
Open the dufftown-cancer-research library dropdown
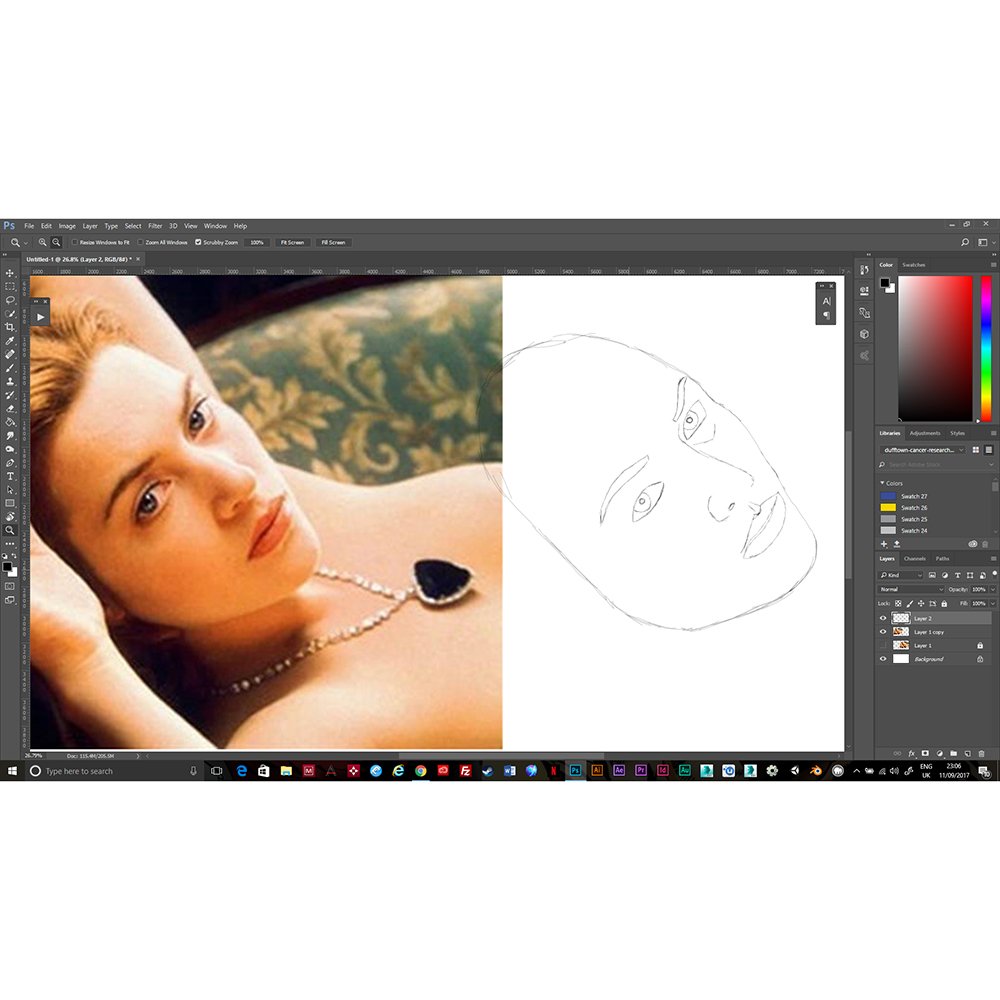coord(922,450)
